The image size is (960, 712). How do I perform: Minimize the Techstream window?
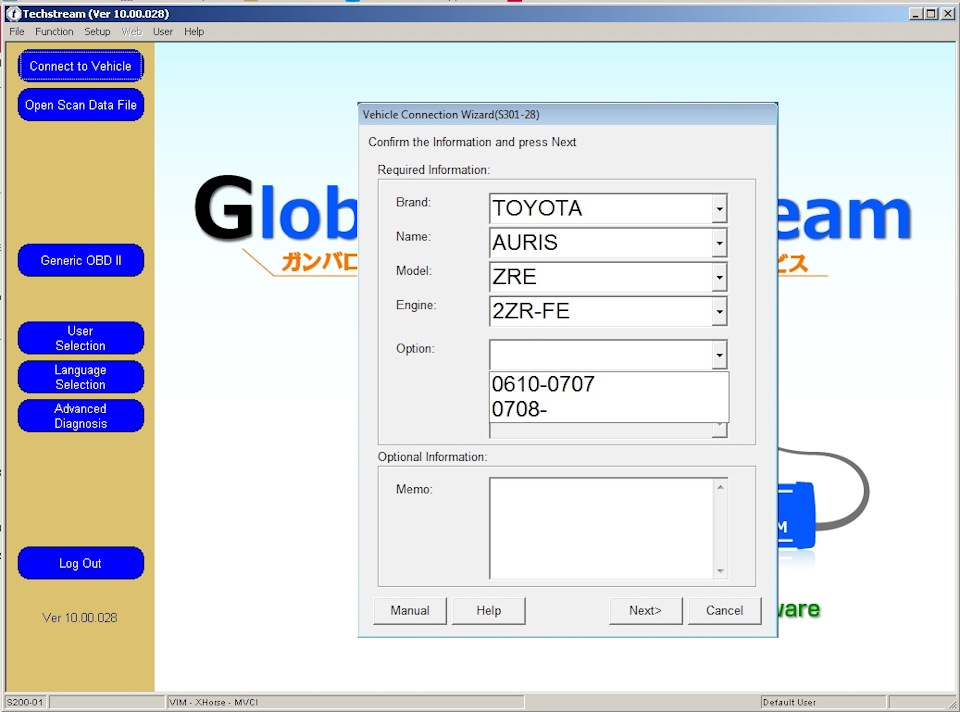click(x=916, y=13)
